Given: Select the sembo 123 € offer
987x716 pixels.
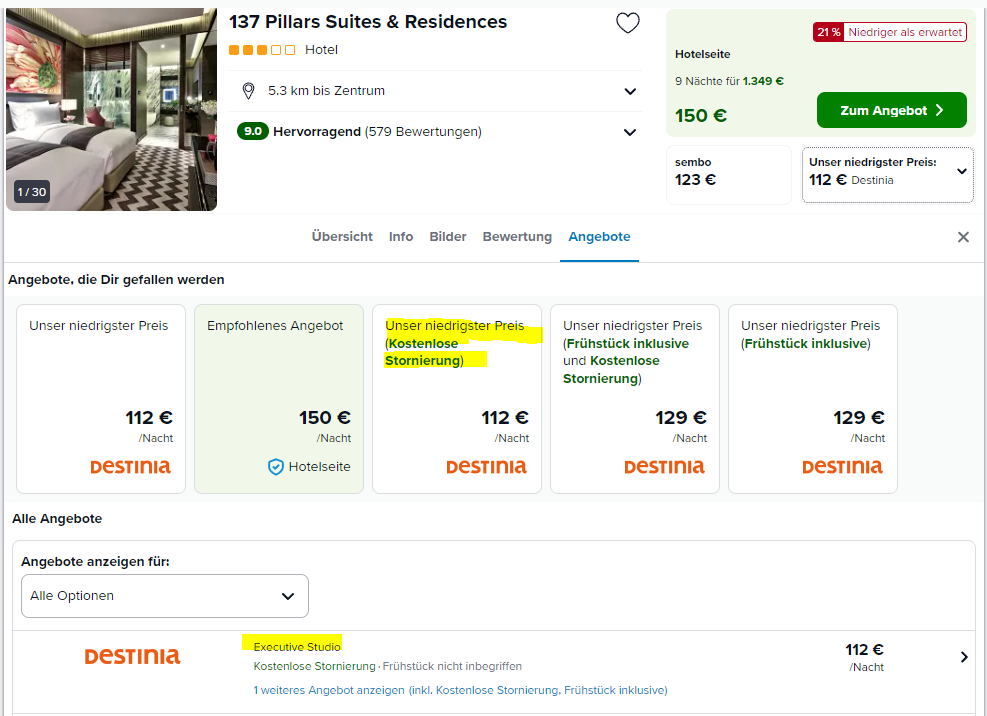Looking at the screenshot, I should pos(728,174).
